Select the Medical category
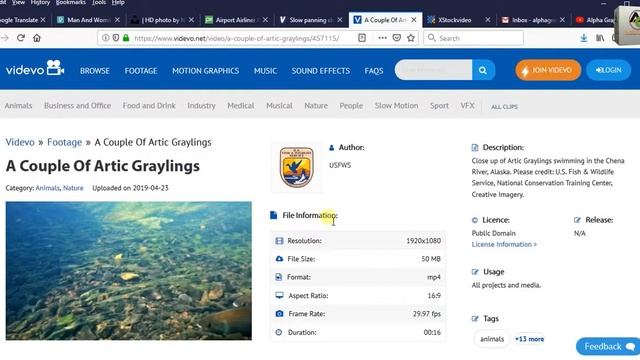Image resolution: width=640 pixels, height=360 pixels. (x=240, y=105)
